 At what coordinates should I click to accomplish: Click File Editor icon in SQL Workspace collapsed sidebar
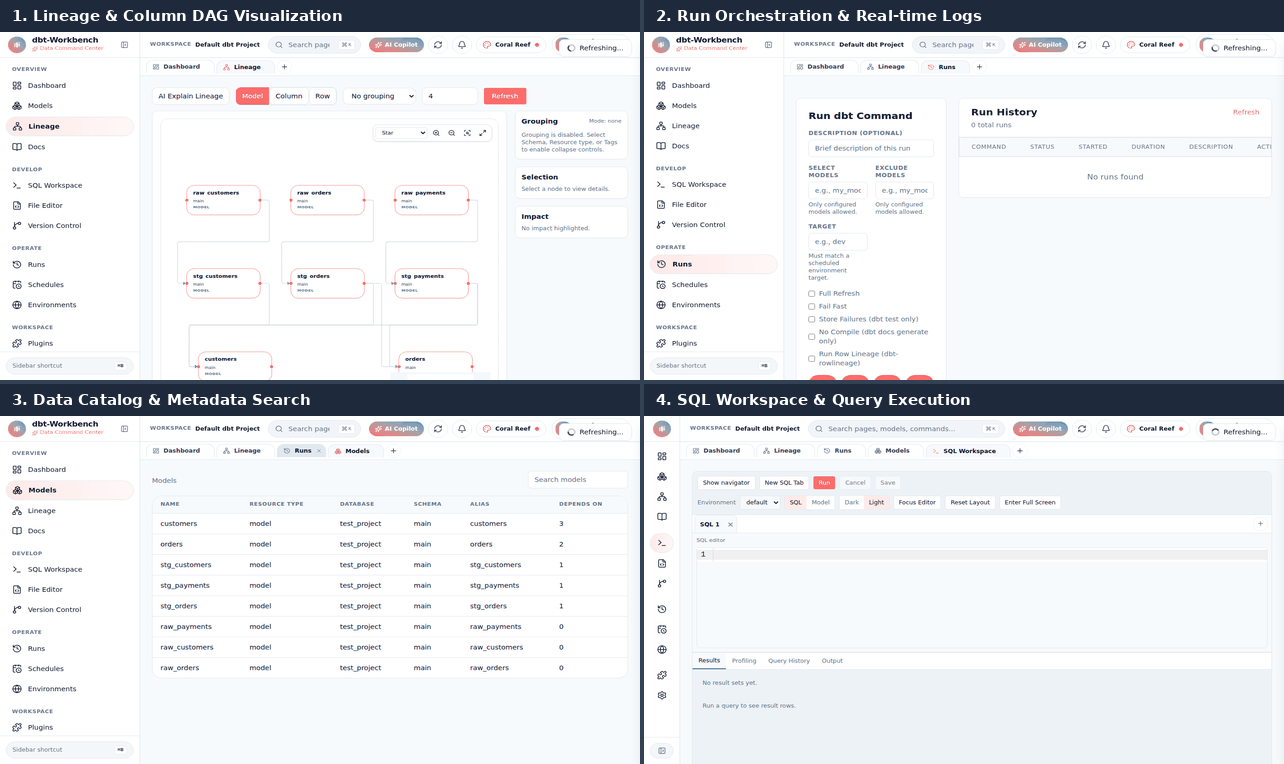[x=662, y=563]
